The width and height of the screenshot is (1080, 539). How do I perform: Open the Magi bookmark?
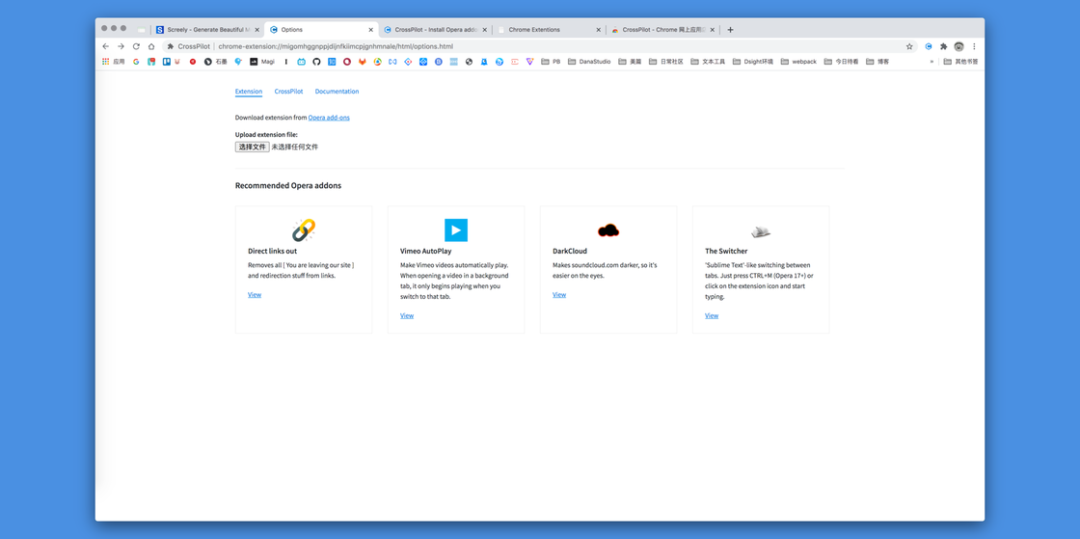pyautogui.click(x=262, y=61)
